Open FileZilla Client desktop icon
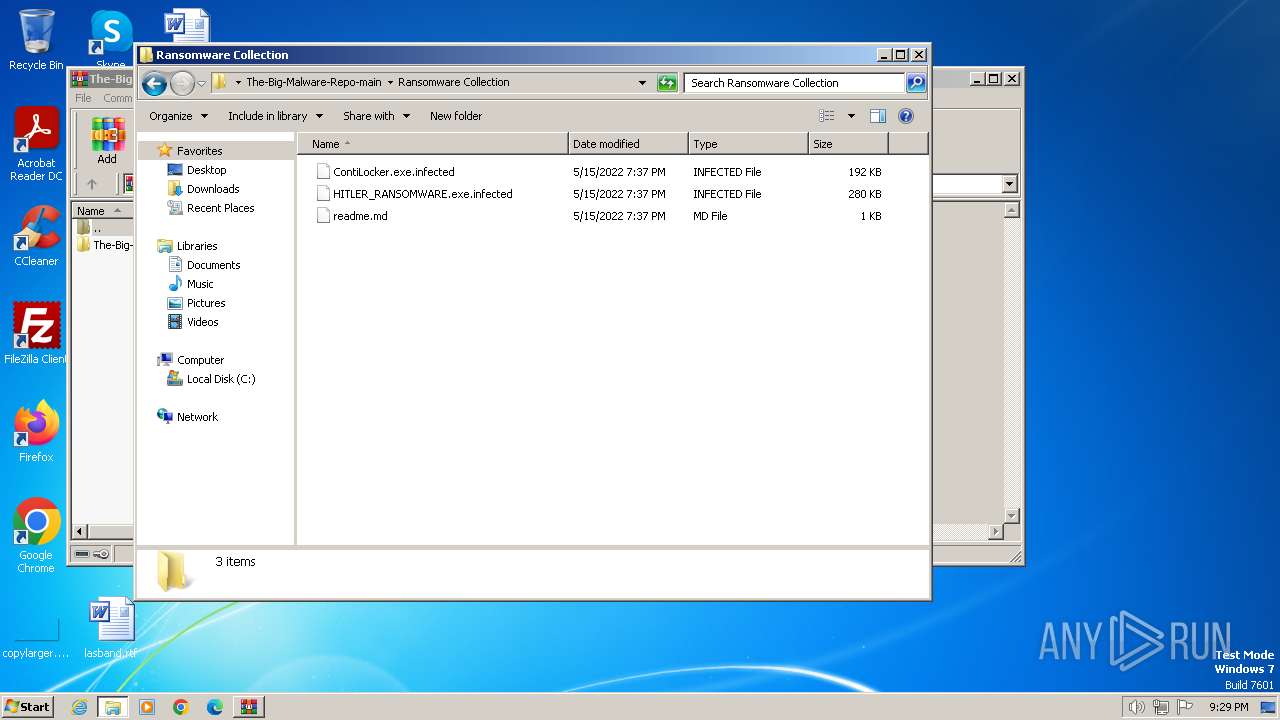Screen dimensions: 1280x720 (x=36, y=333)
